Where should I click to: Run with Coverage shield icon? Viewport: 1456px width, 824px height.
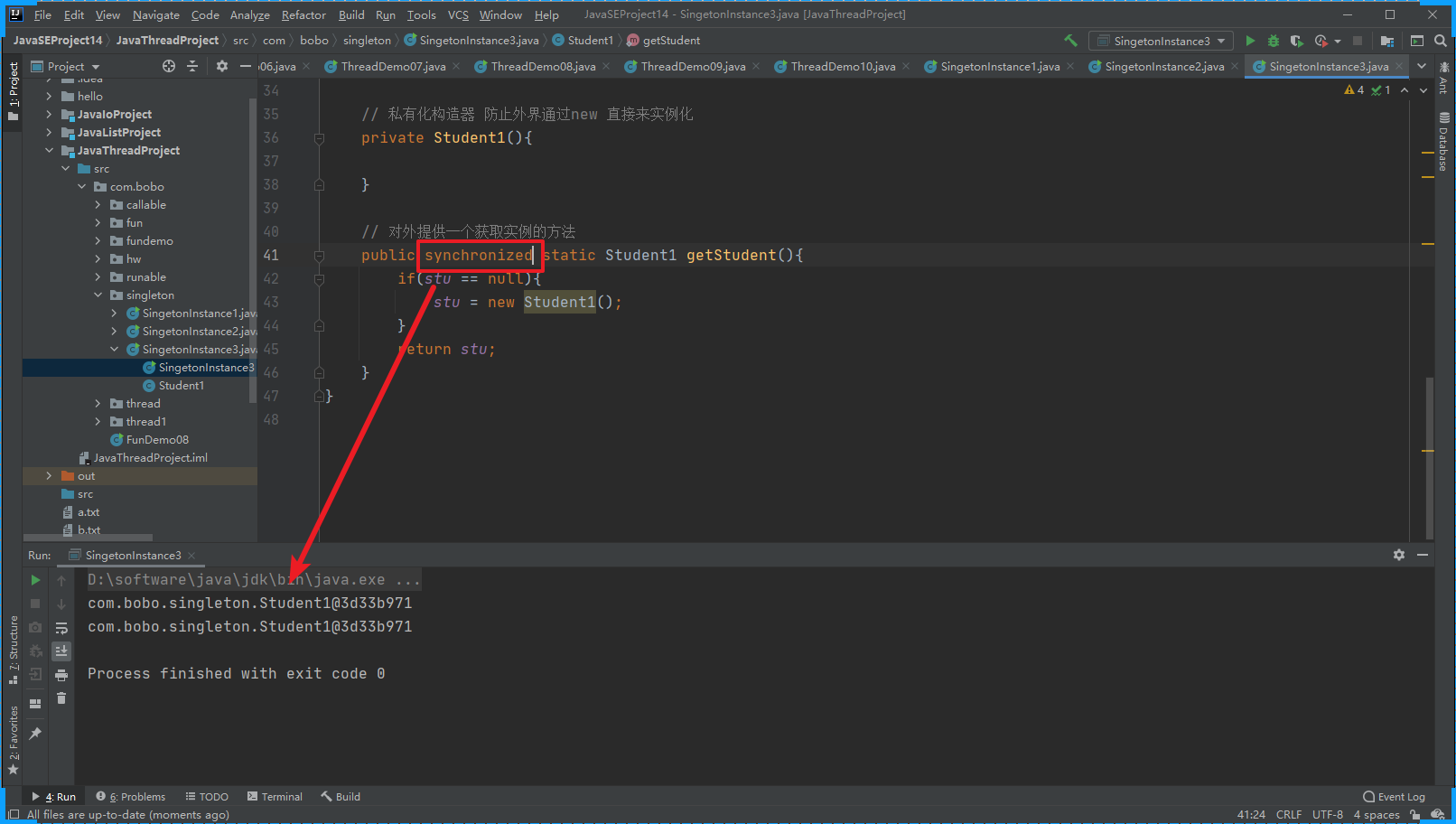pyautogui.click(x=1297, y=41)
